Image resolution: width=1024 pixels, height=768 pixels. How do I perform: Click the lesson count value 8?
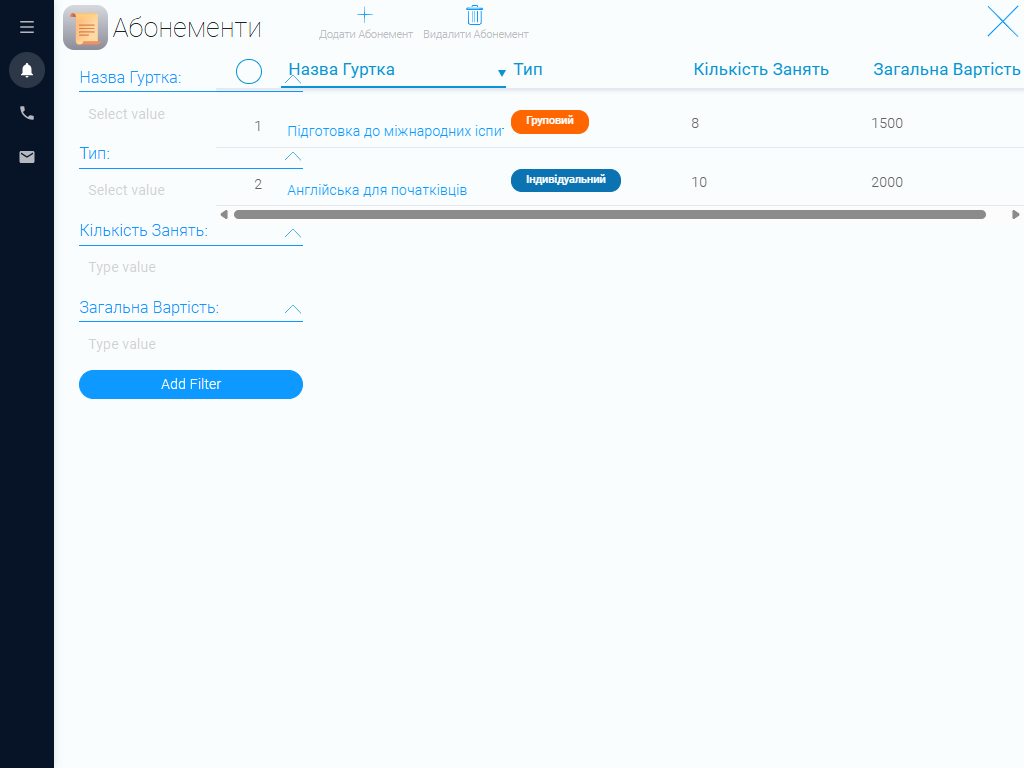point(695,123)
